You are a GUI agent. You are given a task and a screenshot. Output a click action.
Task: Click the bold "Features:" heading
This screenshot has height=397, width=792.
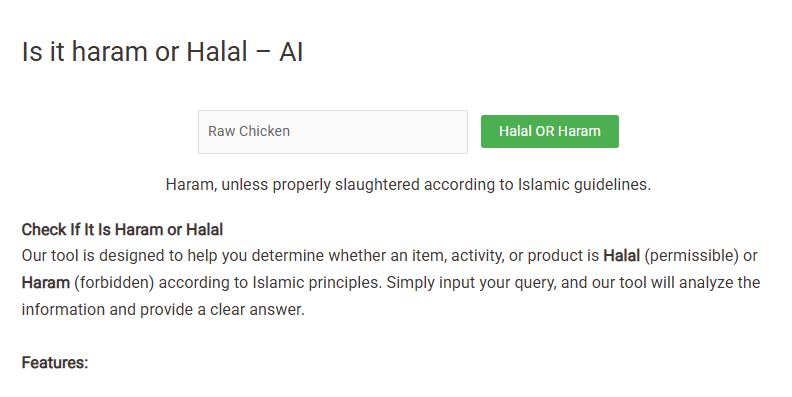[x=55, y=363]
